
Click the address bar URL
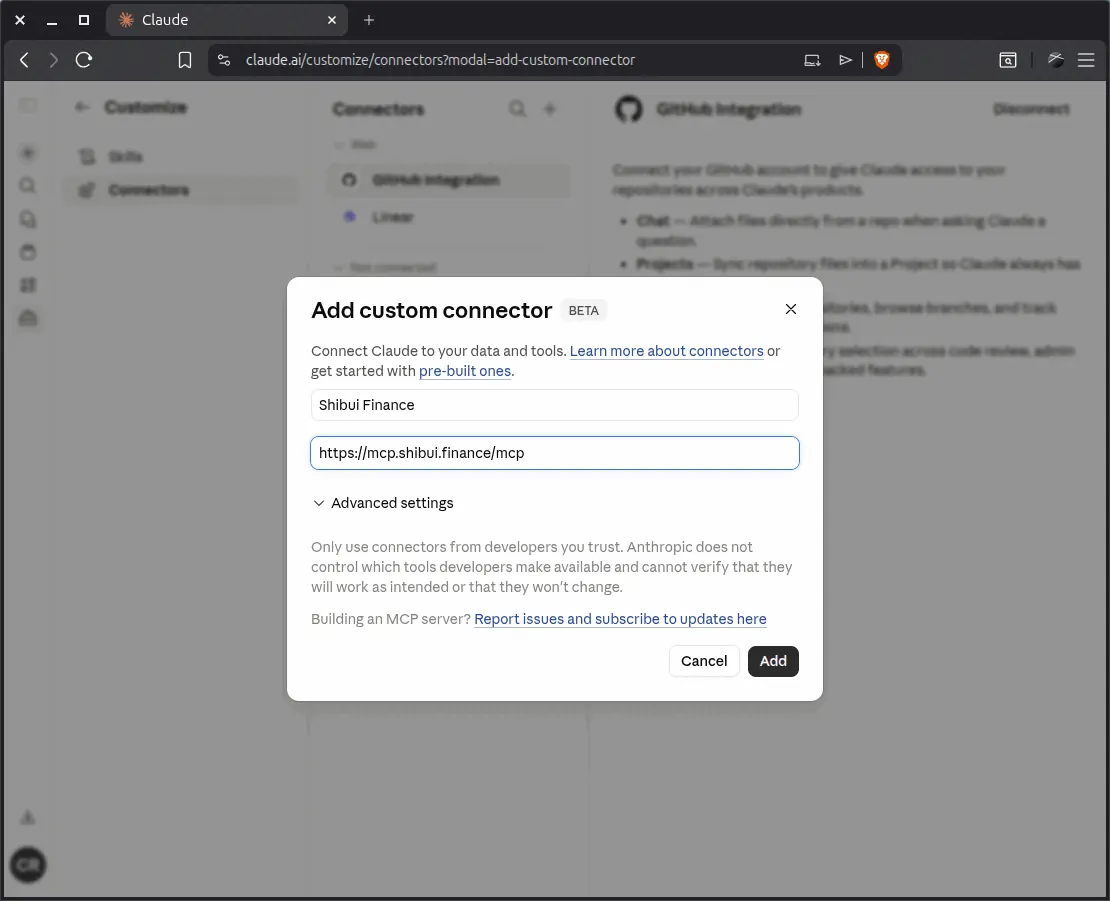(x=440, y=60)
